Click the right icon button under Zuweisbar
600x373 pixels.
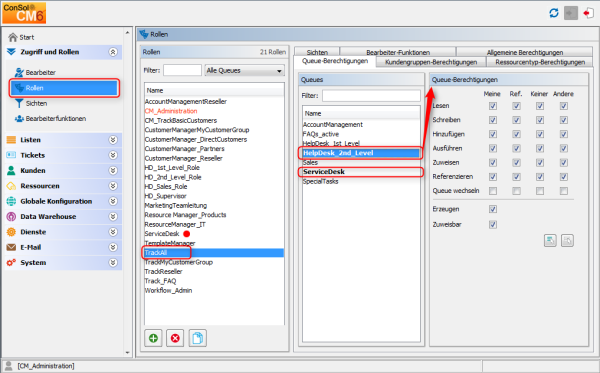(x=567, y=240)
